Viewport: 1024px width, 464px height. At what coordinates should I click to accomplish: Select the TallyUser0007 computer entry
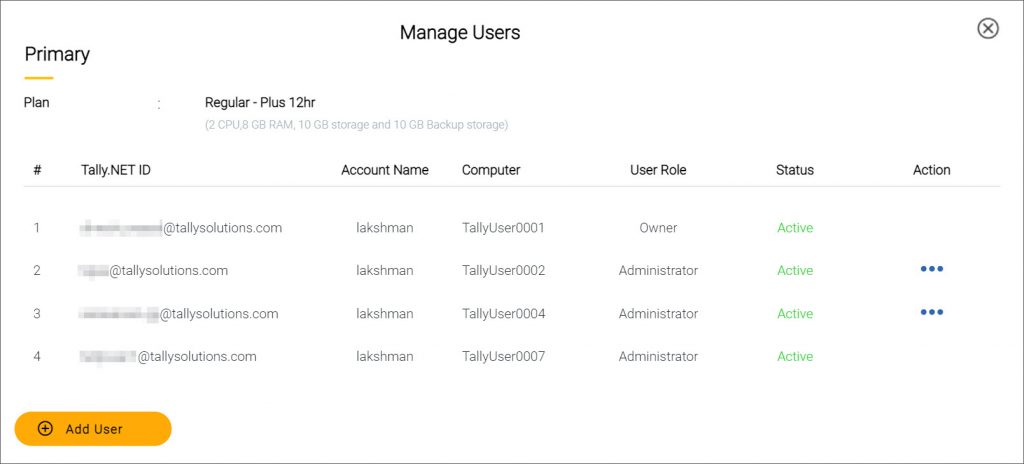pyautogui.click(x=503, y=357)
